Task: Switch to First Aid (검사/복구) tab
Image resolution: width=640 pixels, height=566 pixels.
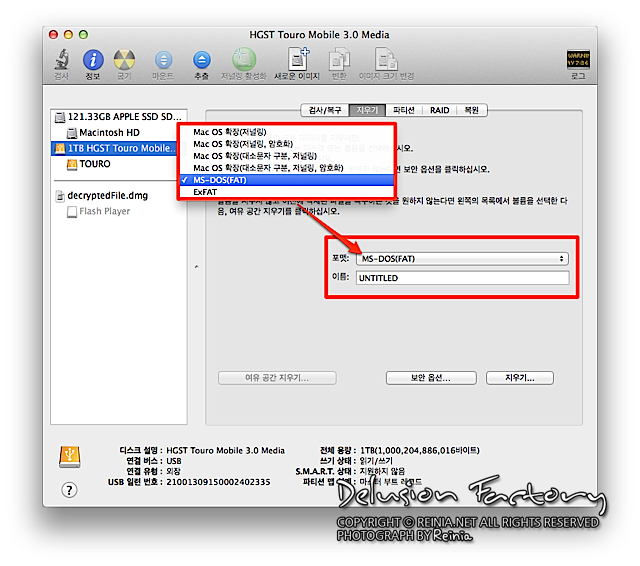Action: (x=325, y=110)
